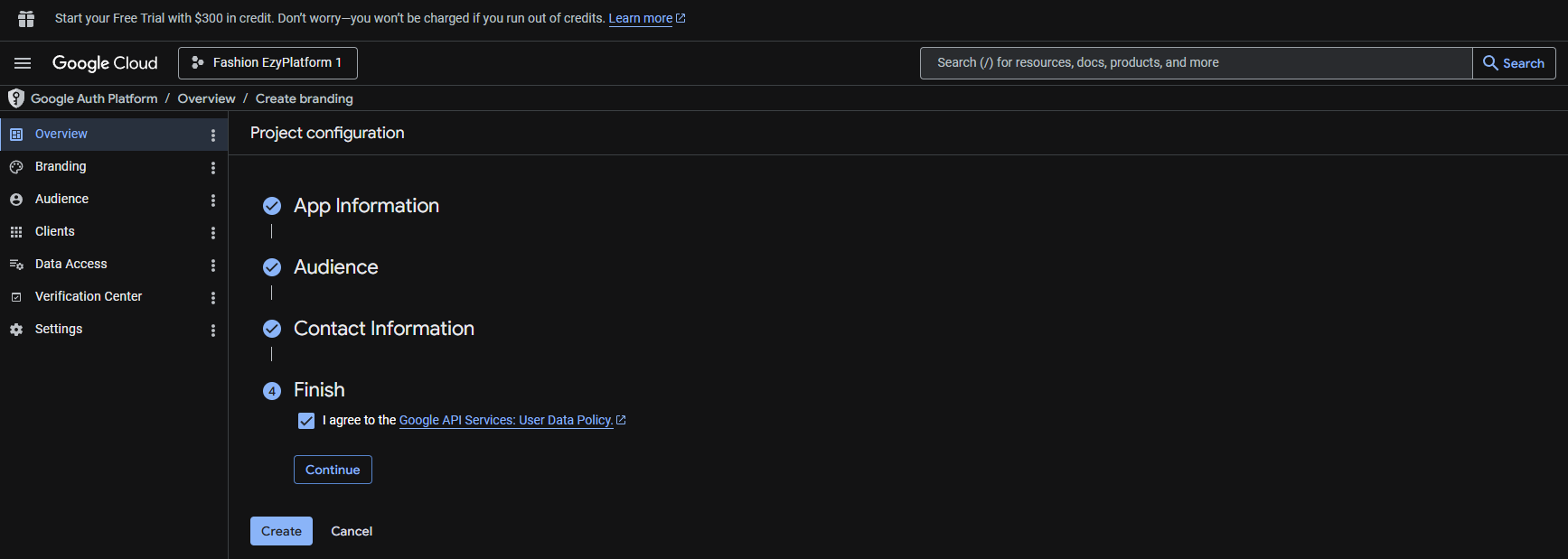
Task: Select the Overview sidebar item
Action: 61,134
